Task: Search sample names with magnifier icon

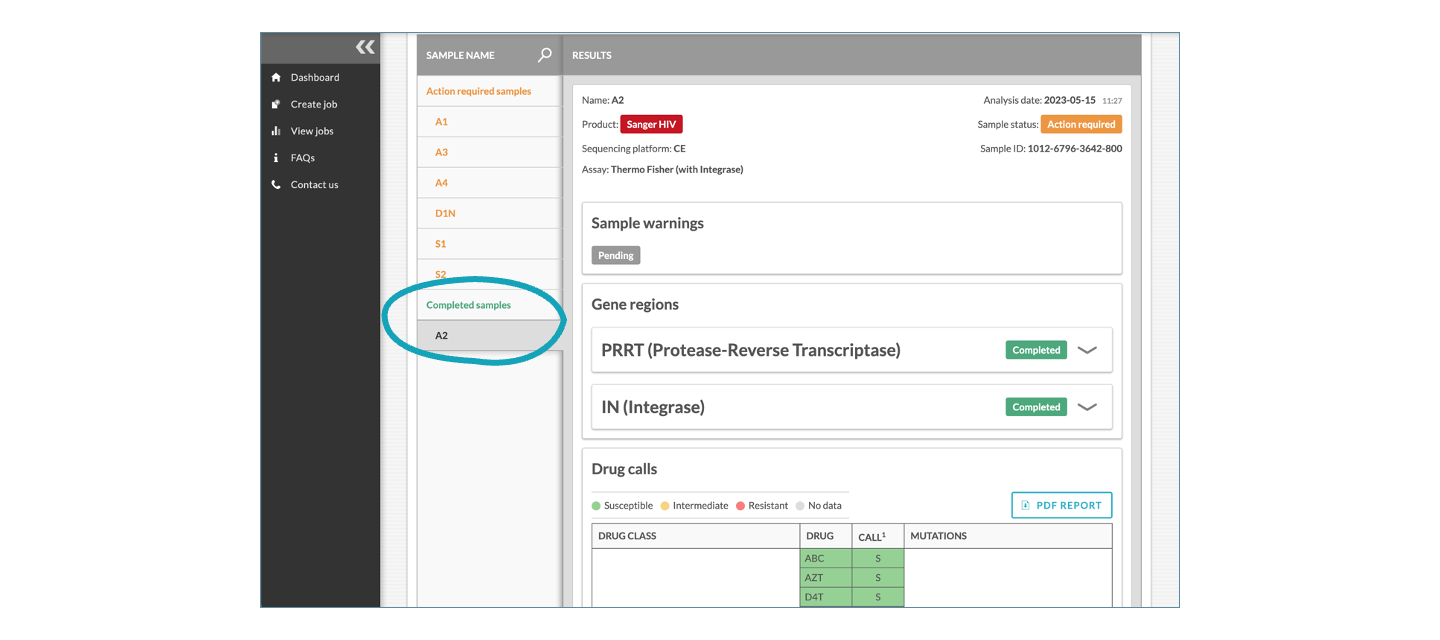Action: [545, 55]
